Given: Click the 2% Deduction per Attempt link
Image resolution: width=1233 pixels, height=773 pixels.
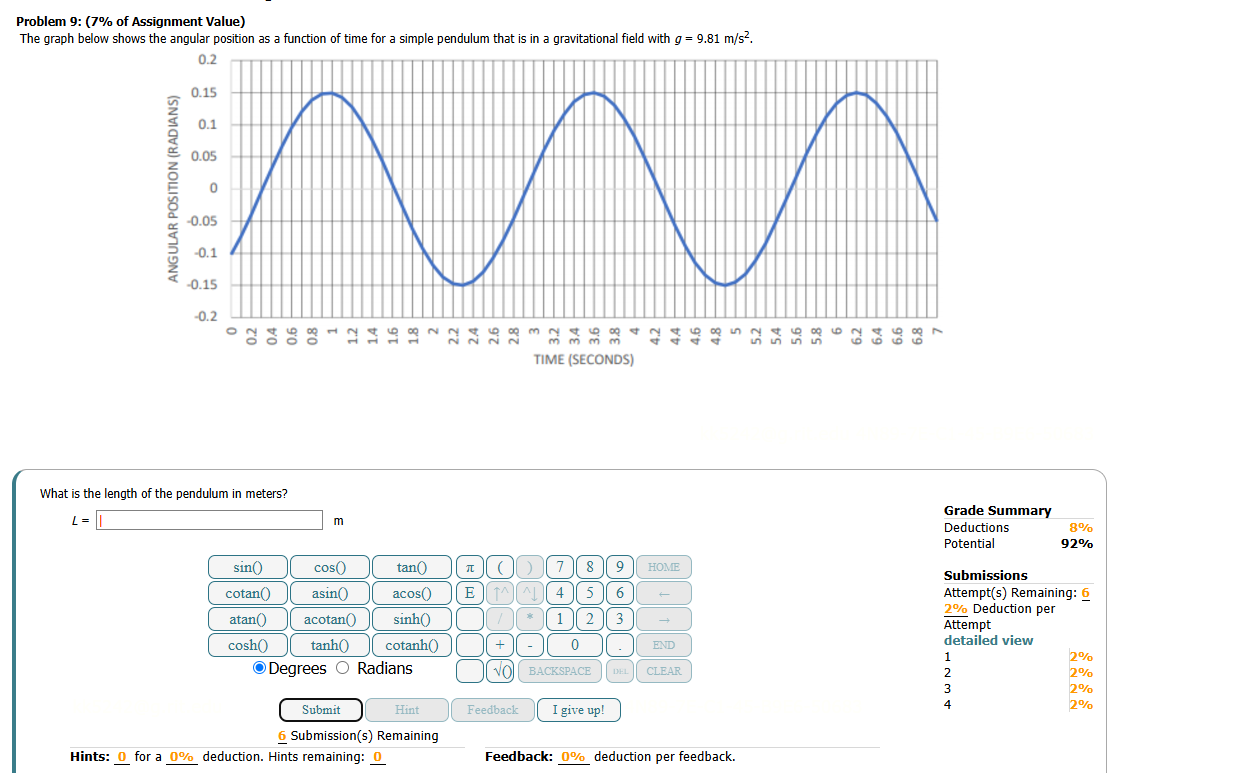Looking at the screenshot, I should tap(954, 608).
